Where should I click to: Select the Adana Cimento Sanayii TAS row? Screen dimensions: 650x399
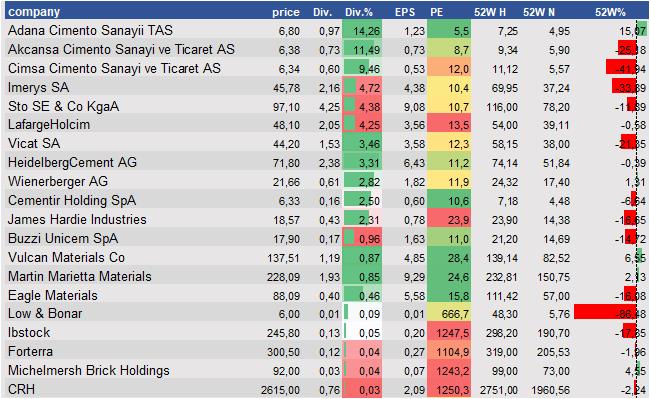(x=327, y=30)
